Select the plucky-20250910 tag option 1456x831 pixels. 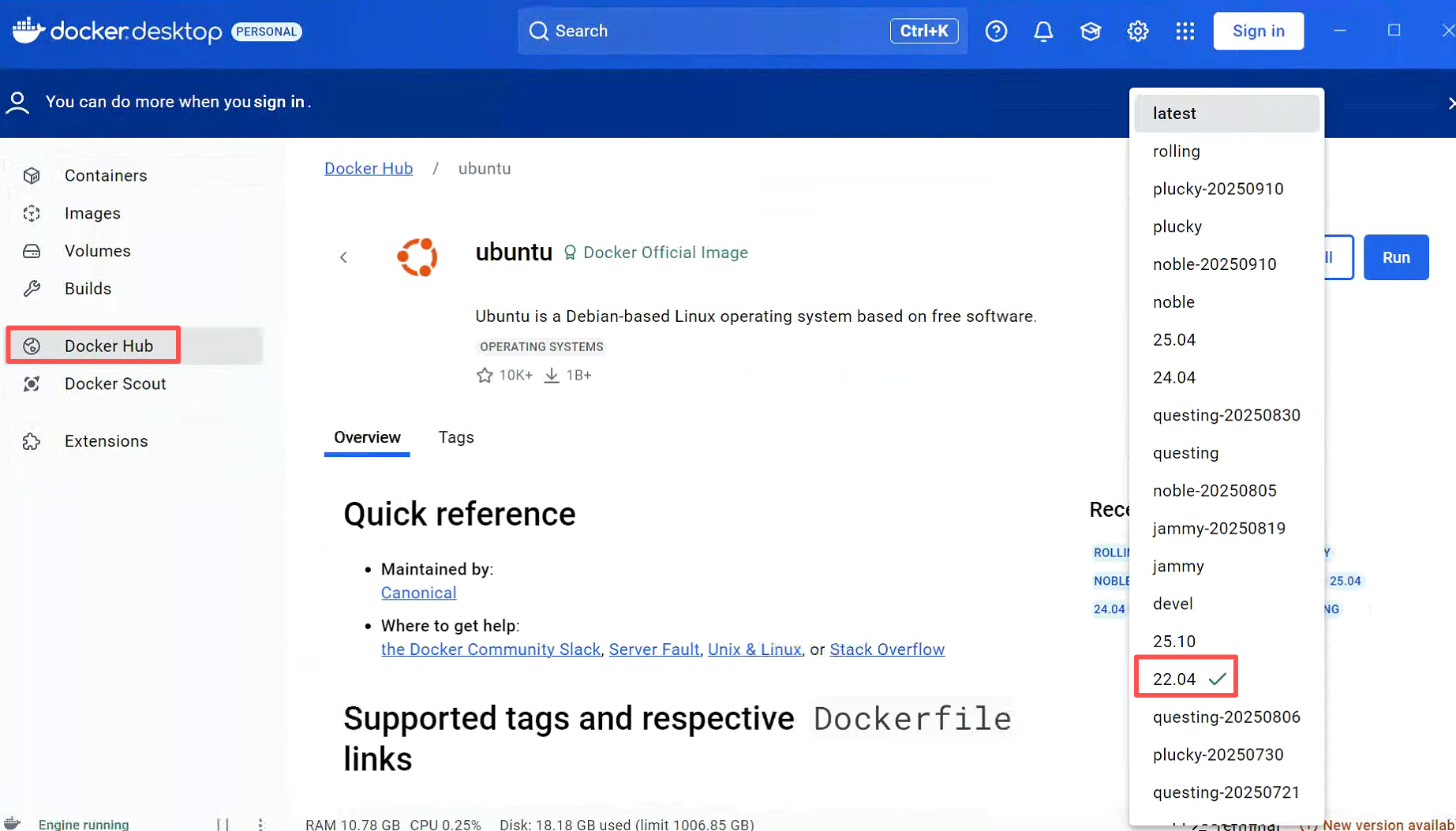tap(1226, 189)
